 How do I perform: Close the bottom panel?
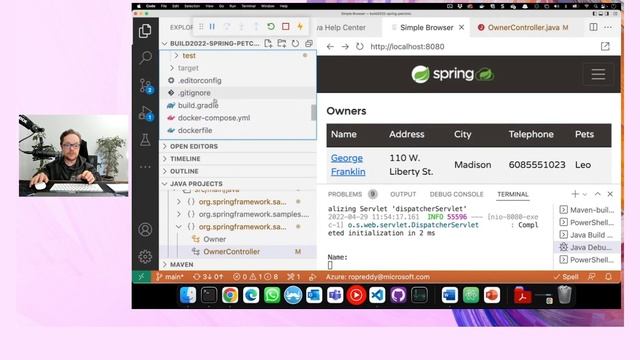point(610,194)
